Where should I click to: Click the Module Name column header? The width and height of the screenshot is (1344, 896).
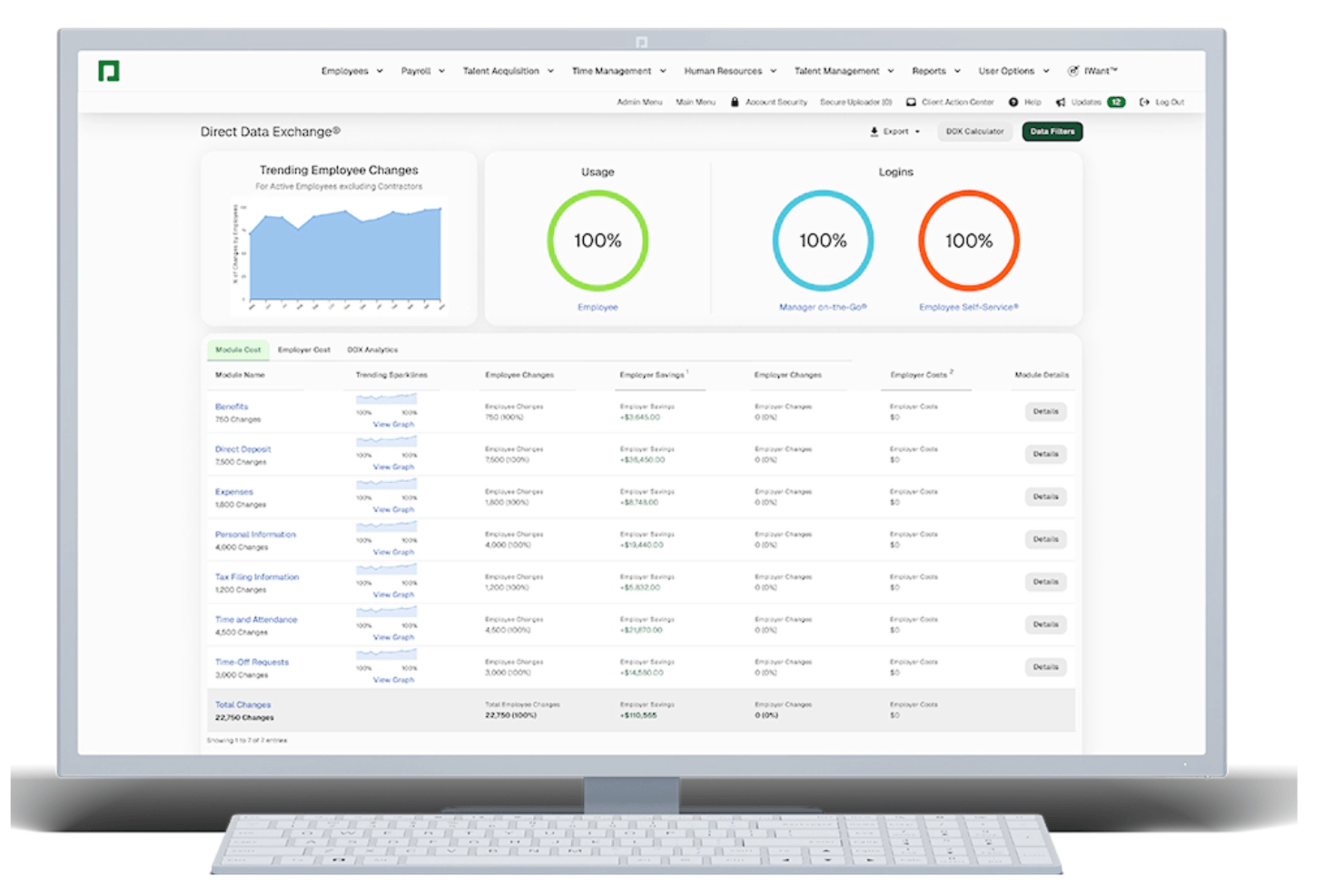240,375
